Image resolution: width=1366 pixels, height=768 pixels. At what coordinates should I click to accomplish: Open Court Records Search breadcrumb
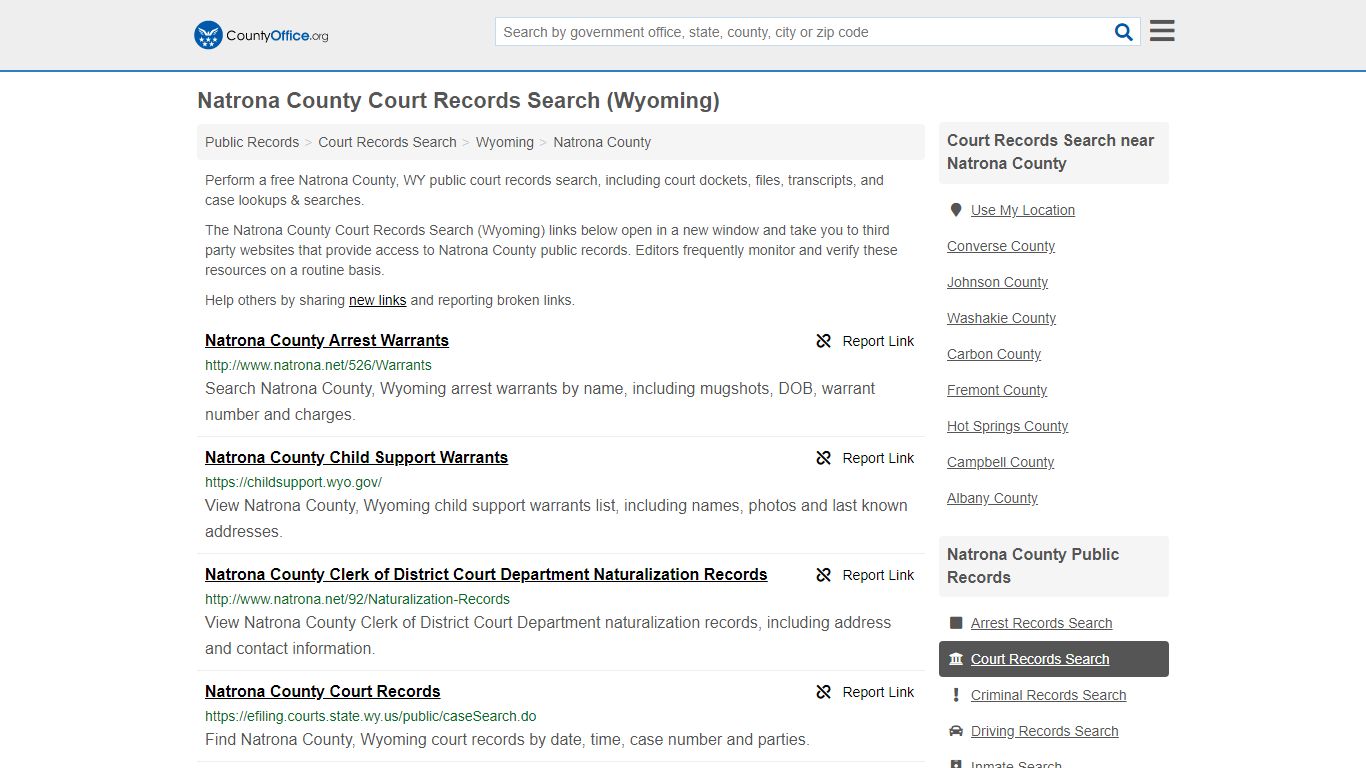(387, 142)
